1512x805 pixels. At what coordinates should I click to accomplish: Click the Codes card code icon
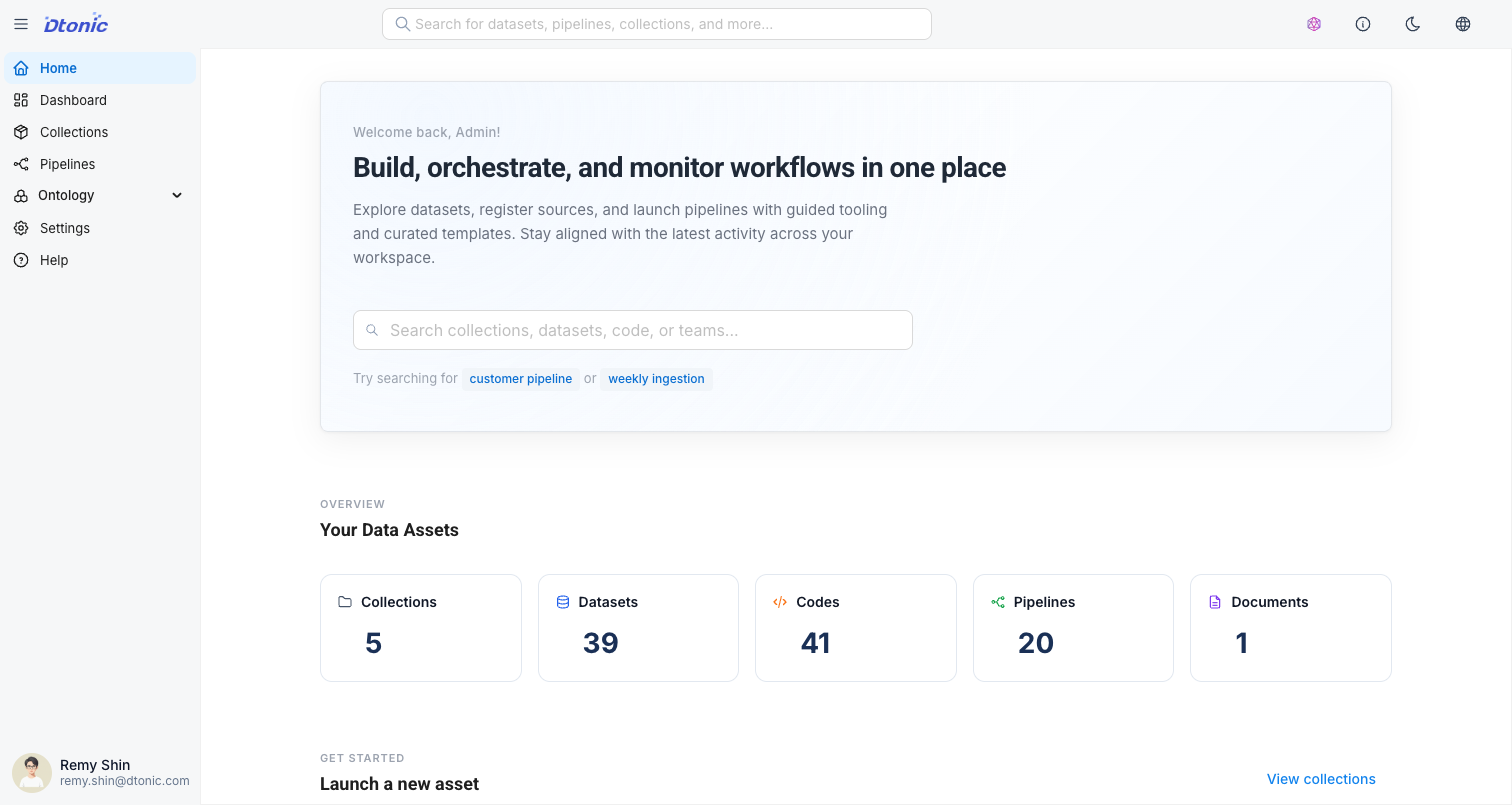780,602
